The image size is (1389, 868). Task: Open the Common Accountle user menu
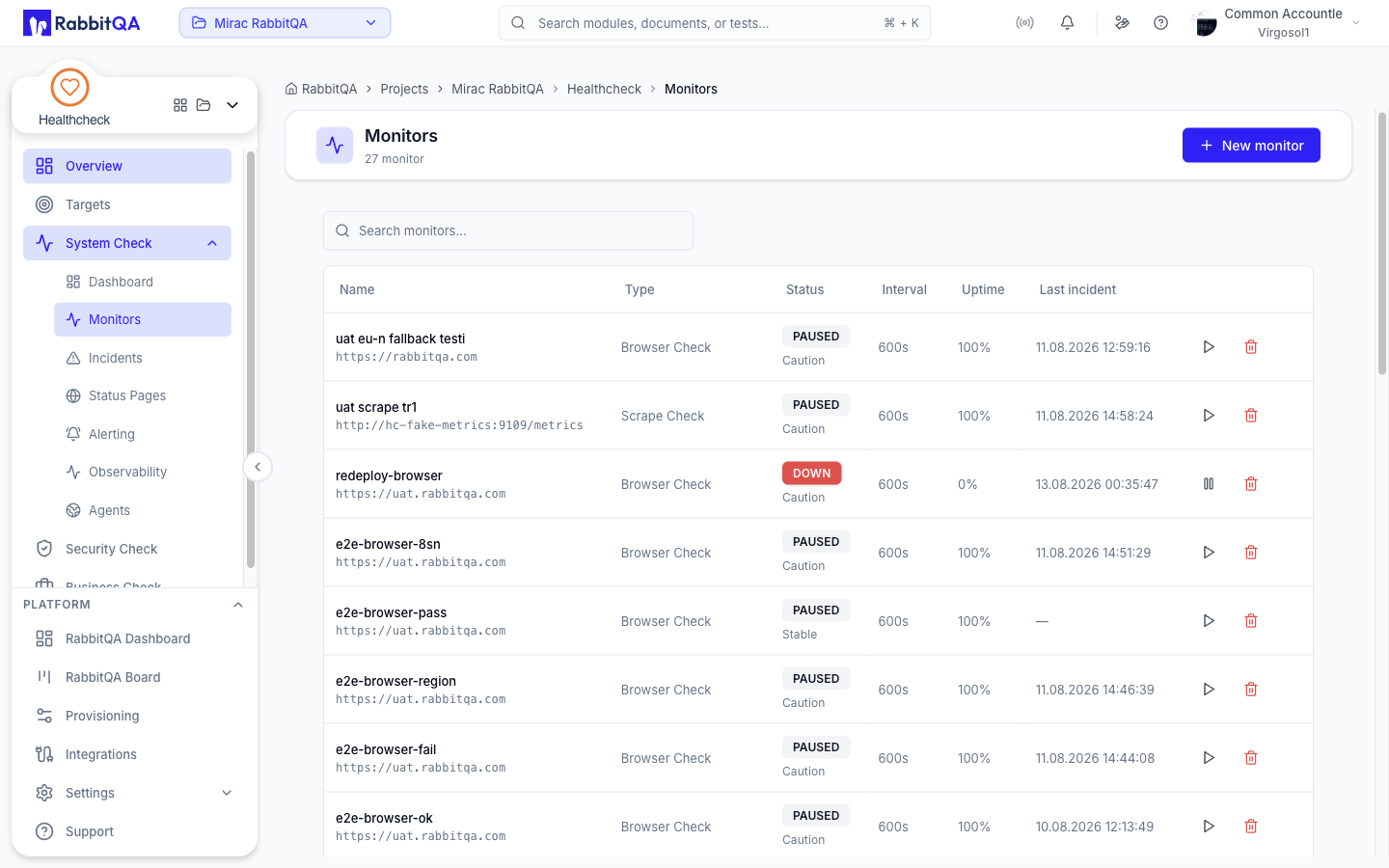[x=1276, y=23]
